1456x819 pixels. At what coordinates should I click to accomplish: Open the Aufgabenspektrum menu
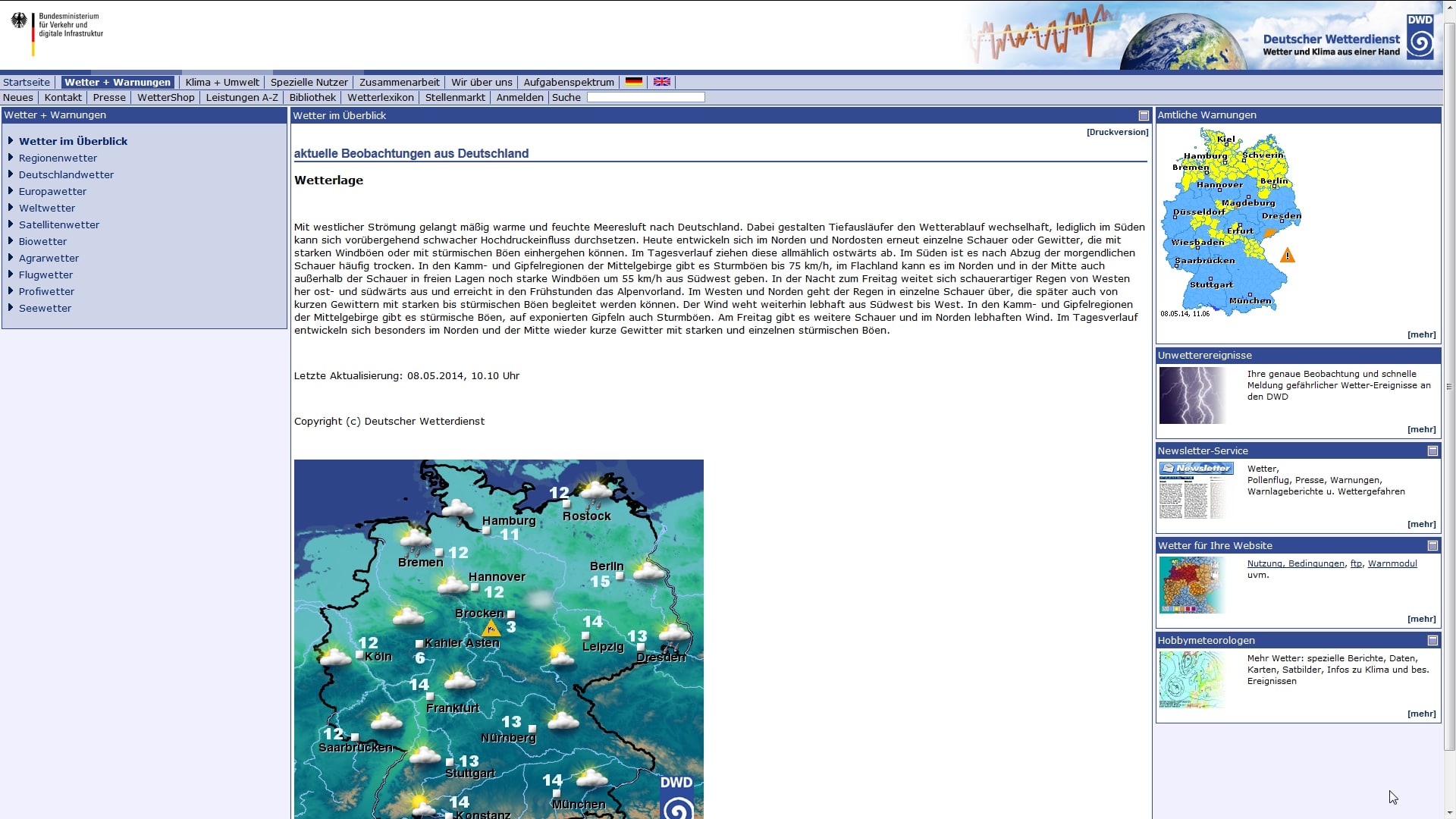click(569, 82)
